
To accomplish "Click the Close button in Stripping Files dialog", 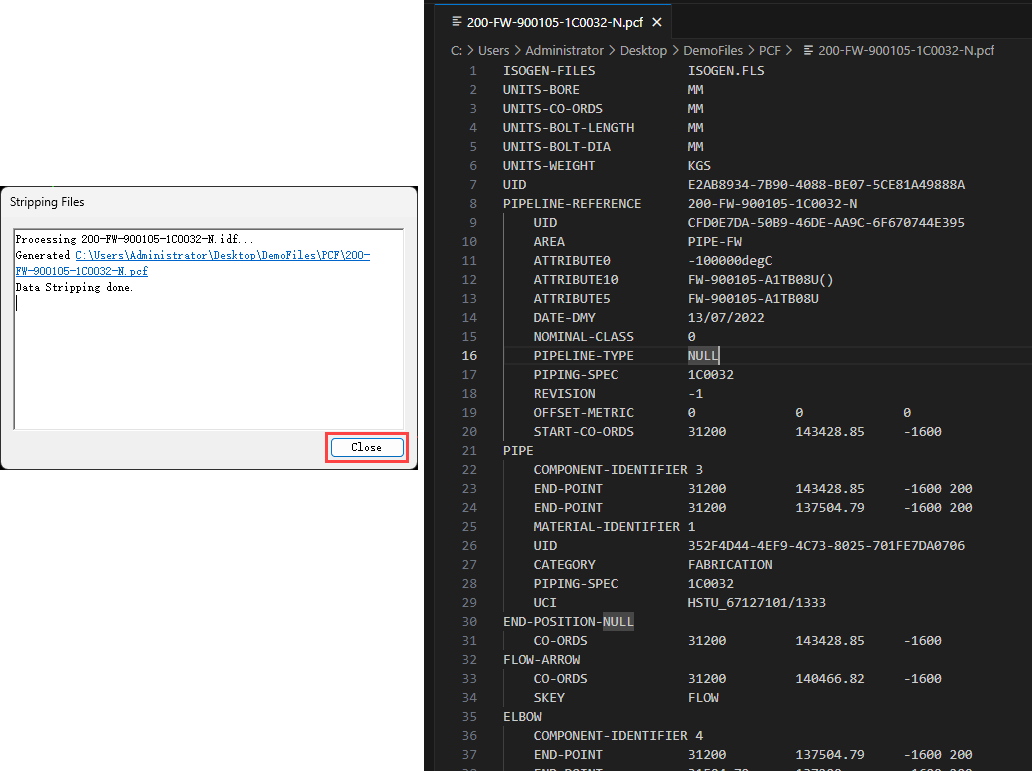I will (x=366, y=447).
